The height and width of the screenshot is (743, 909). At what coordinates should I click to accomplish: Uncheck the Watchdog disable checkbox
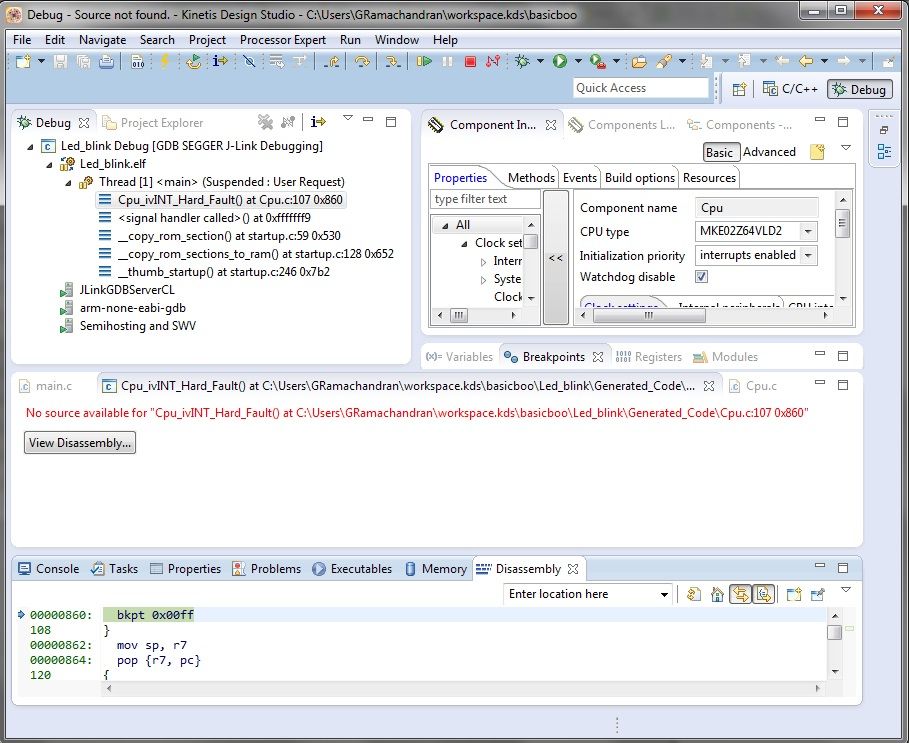pyautogui.click(x=701, y=277)
